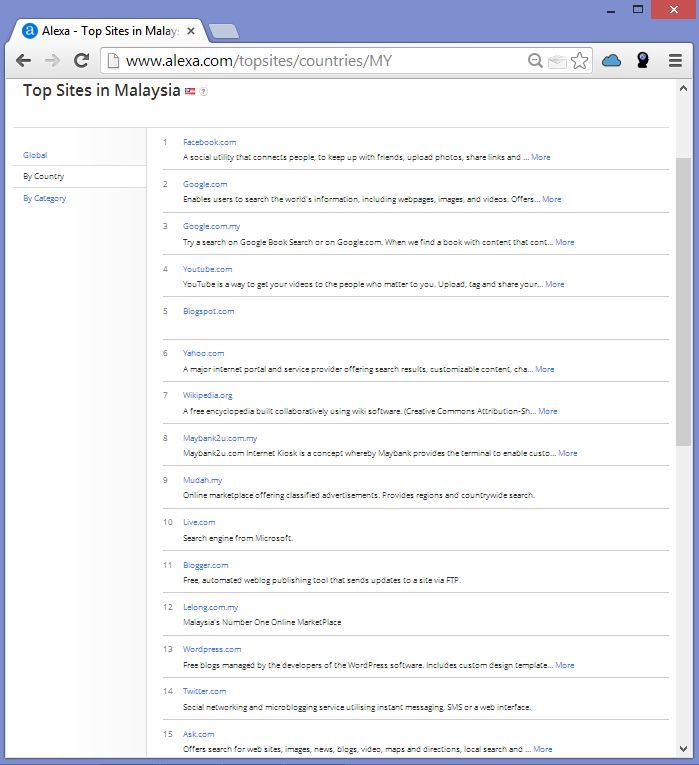Open the Twitter.com link

click(x=204, y=691)
